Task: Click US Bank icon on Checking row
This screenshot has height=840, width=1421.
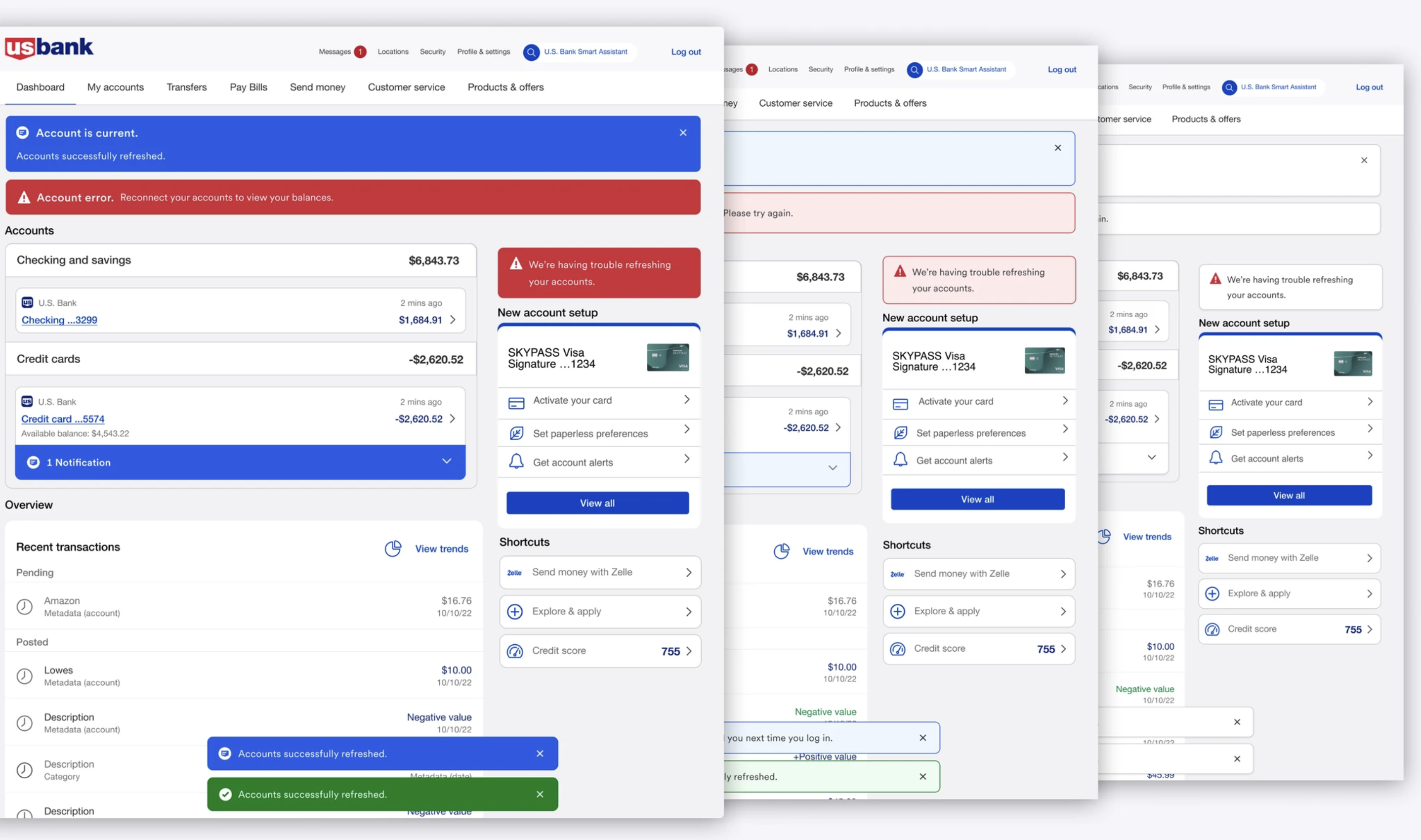Action: (x=27, y=302)
